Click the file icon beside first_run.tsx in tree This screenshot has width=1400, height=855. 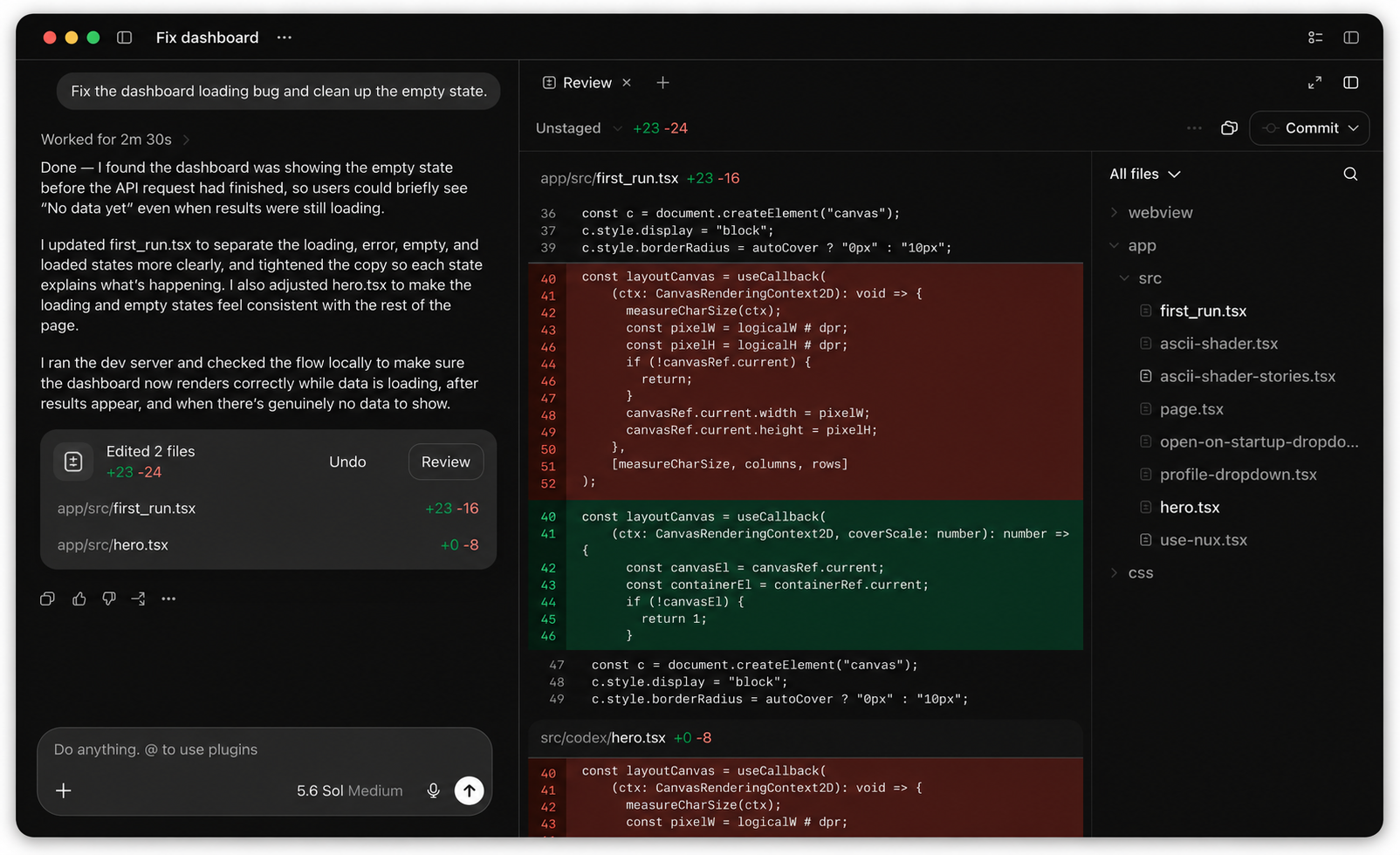pos(1145,311)
